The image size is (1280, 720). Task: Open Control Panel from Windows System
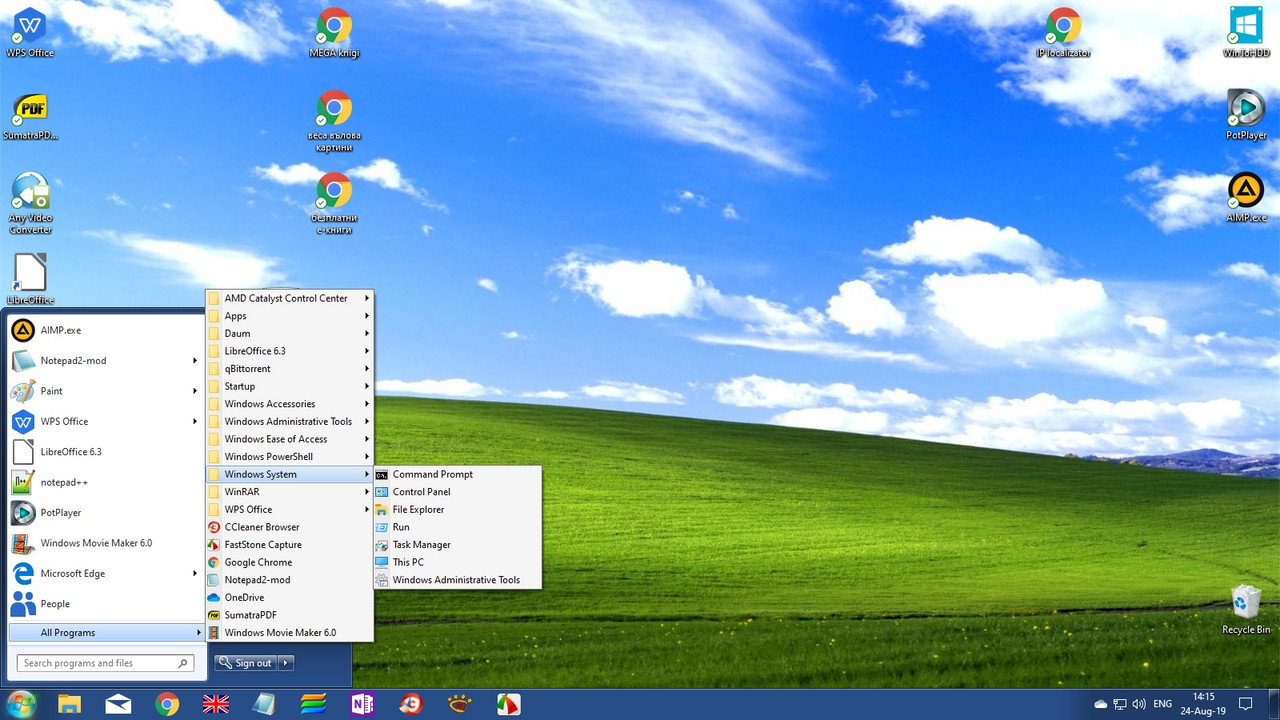click(457, 492)
